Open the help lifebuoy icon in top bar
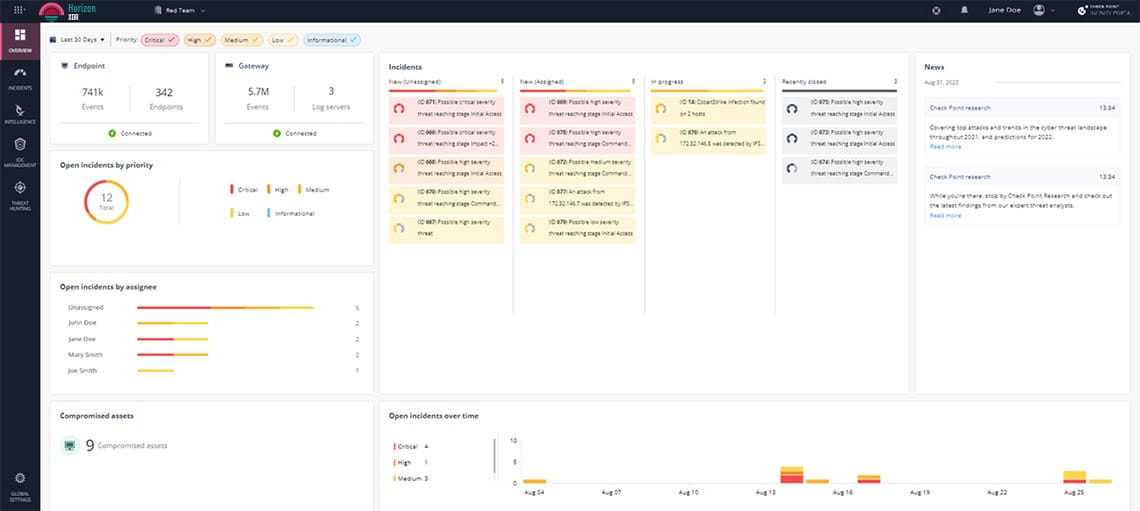Viewport: 1140px width, 511px height. click(936, 10)
